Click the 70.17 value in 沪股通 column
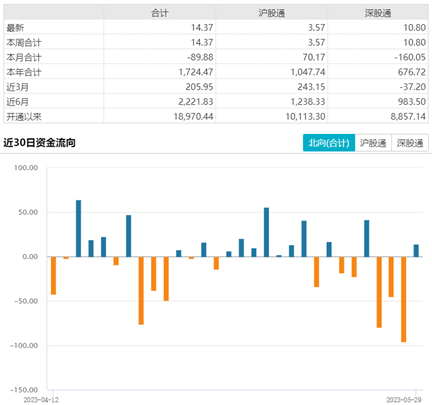This screenshot has width=432, height=405. click(314, 57)
